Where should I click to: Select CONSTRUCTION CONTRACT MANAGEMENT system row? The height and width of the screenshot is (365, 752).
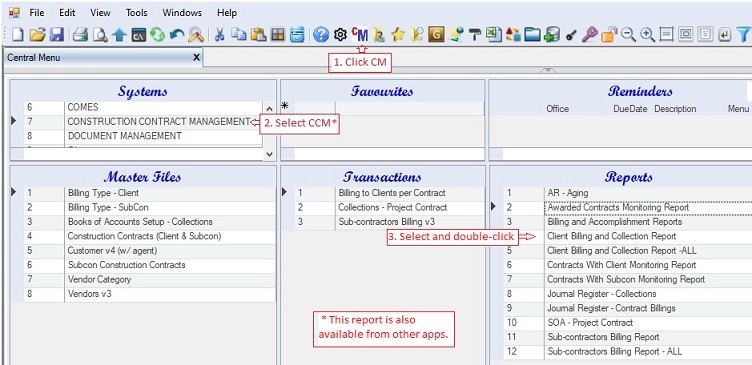136,122
